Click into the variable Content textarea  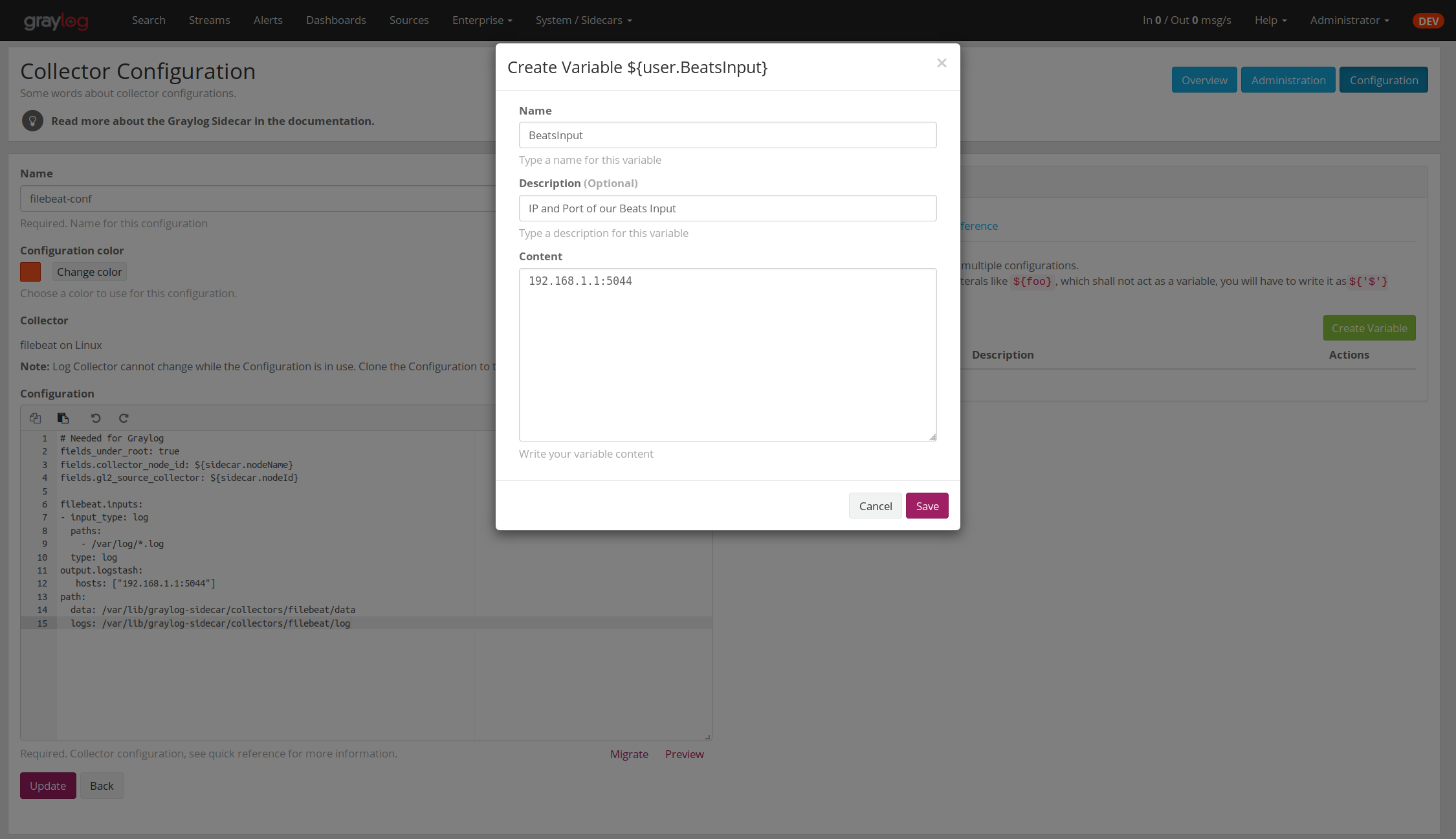(x=727, y=355)
